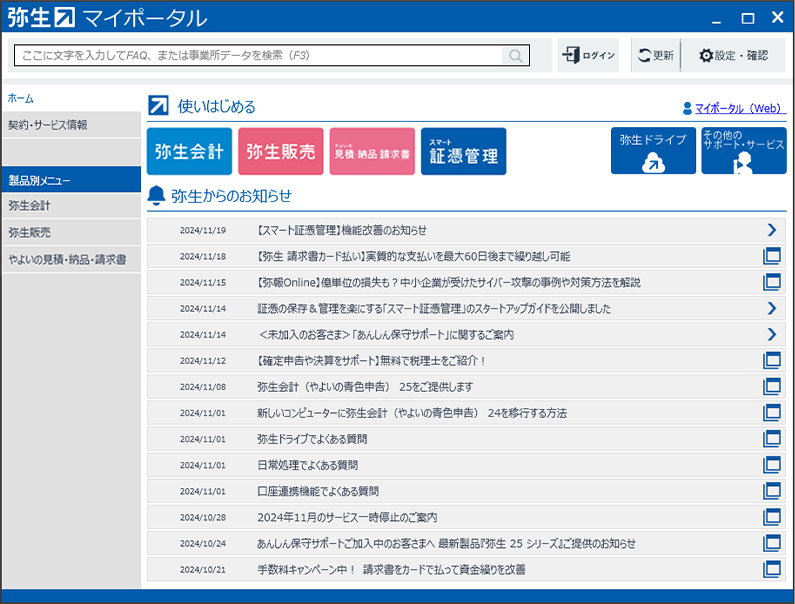Expand the スタートアップガイド notice chevron
The image size is (795, 604).
pyautogui.click(x=772, y=308)
